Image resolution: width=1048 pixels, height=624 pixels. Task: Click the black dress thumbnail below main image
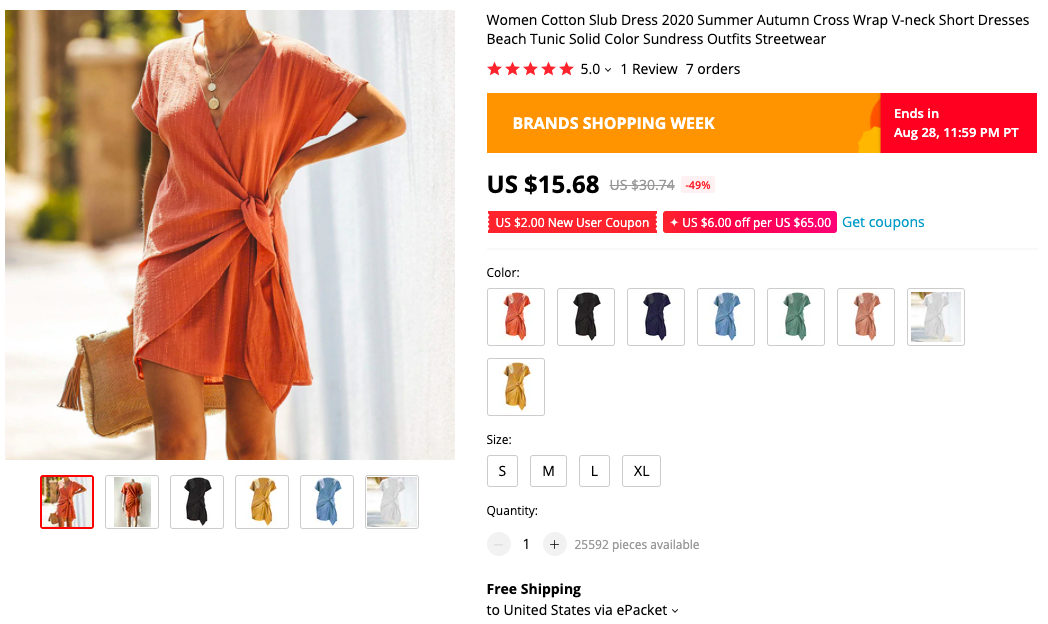pyautogui.click(x=196, y=502)
